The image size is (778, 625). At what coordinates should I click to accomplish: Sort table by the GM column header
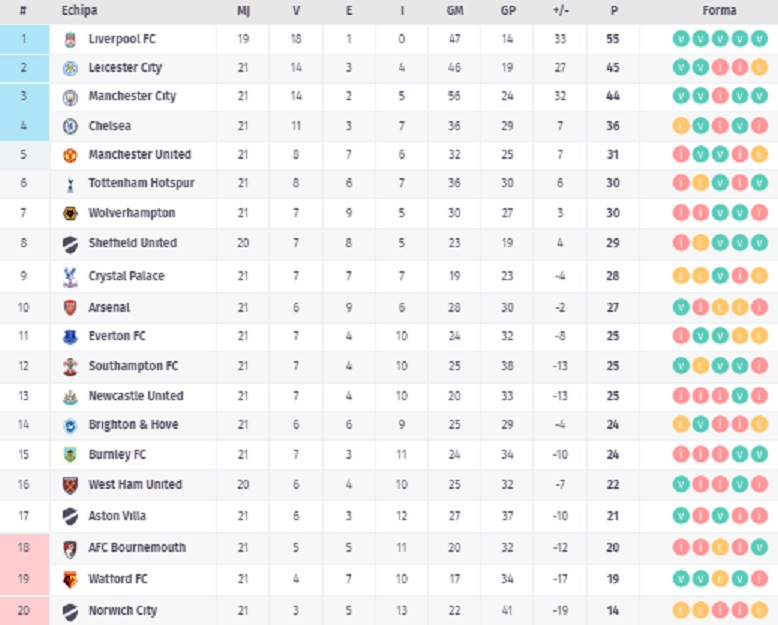454,11
